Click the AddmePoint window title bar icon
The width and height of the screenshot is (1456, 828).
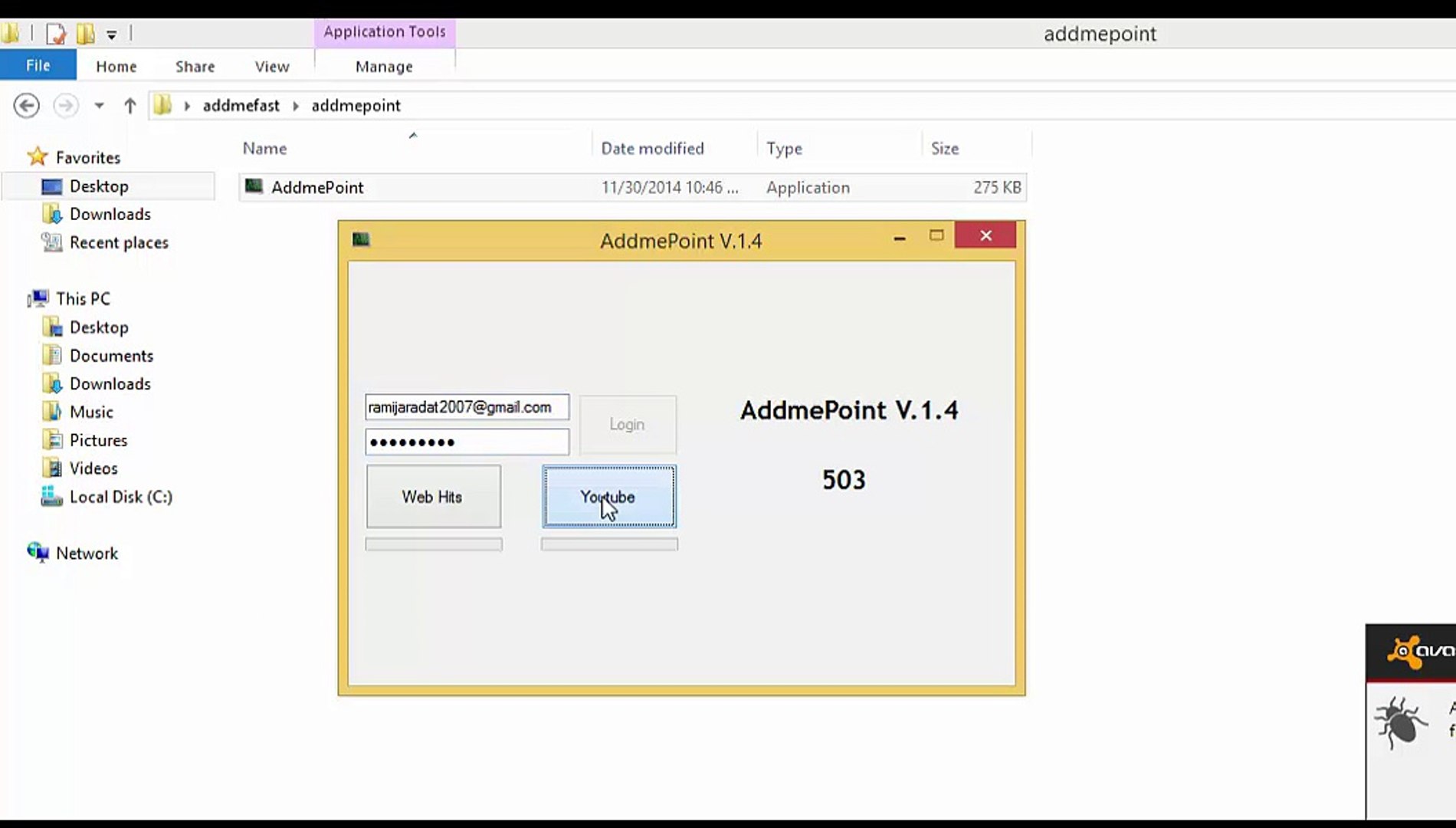click(361, 239)
